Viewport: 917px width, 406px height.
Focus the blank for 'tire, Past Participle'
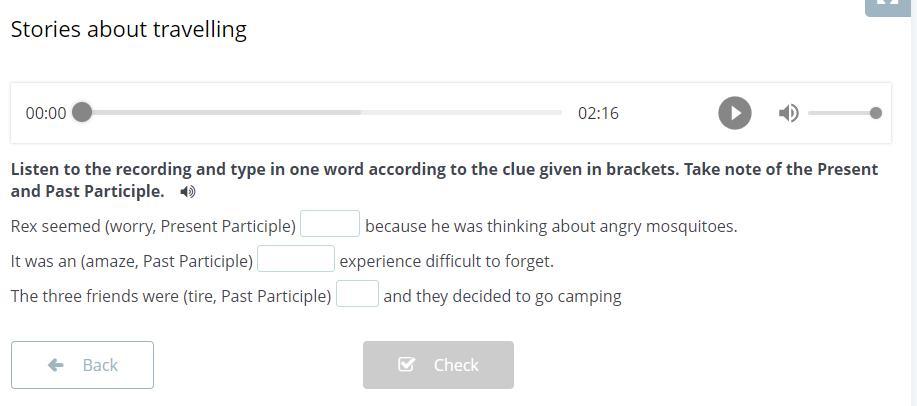[x=357, y=295]
